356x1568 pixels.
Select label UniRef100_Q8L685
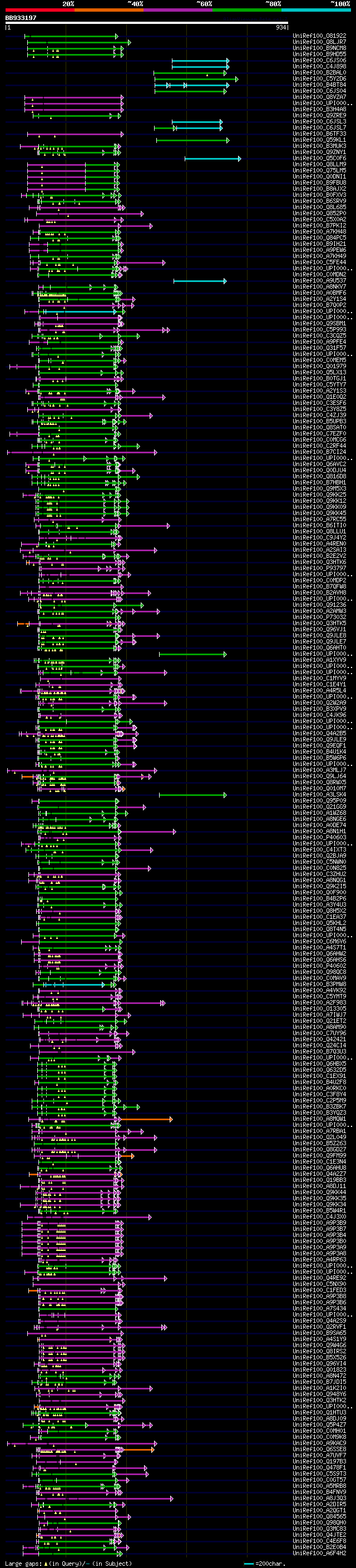pos(319,207)
